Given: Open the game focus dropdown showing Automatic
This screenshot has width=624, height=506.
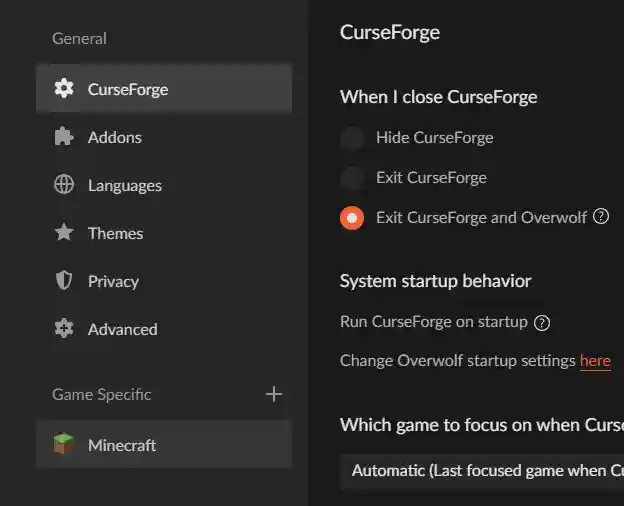Looking at the screenshot, I should point(482,471).
